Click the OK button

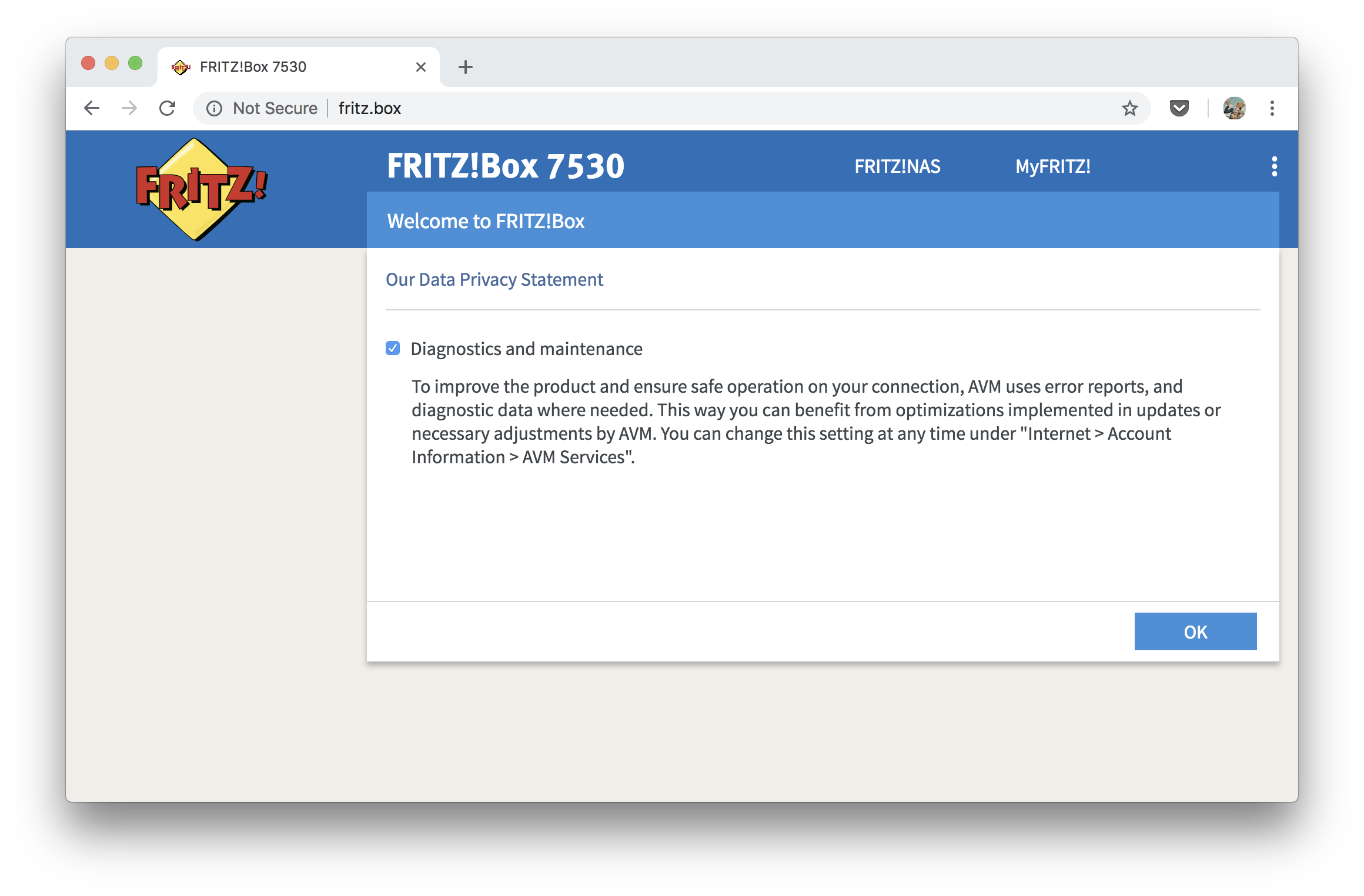[x=1195, y=632]
